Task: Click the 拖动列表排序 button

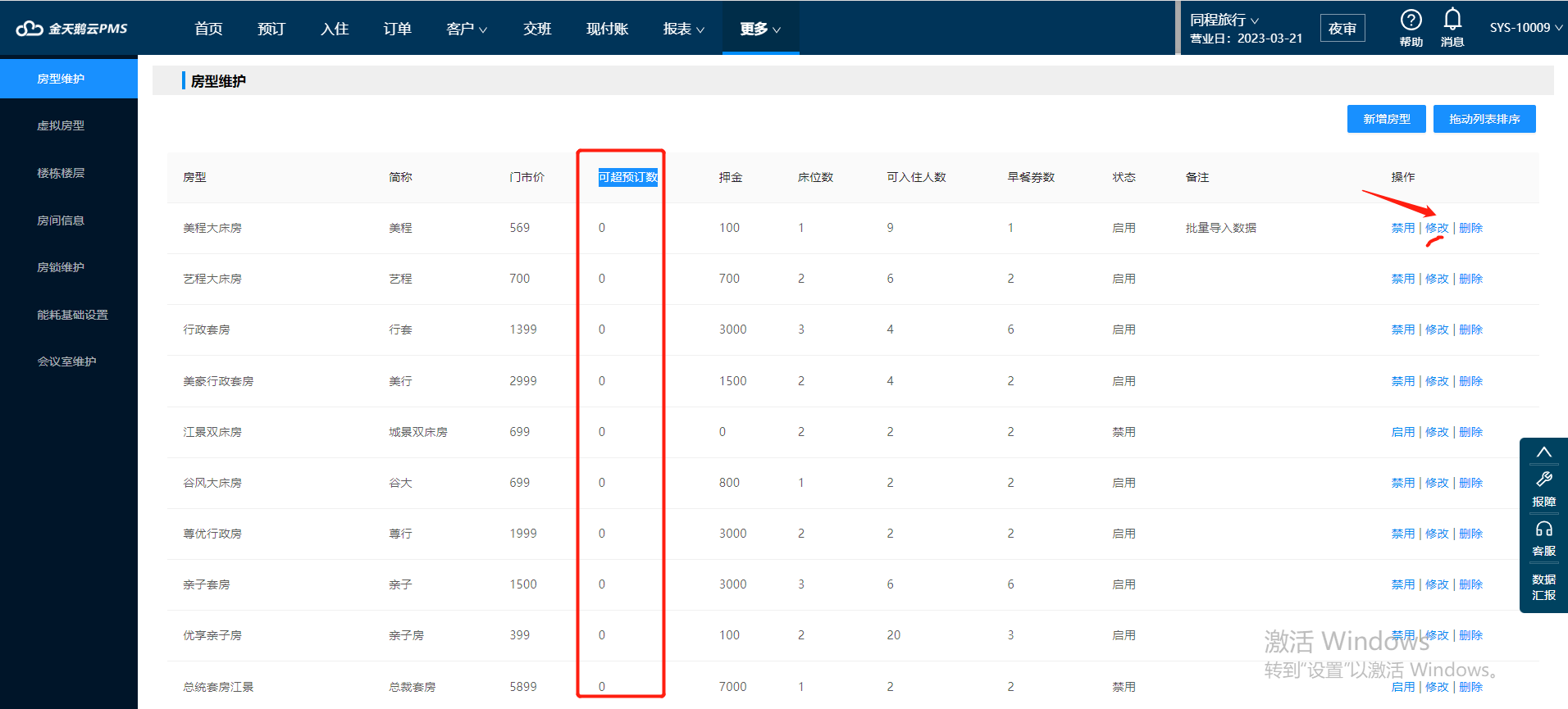Action: (x=1484, y=119)
